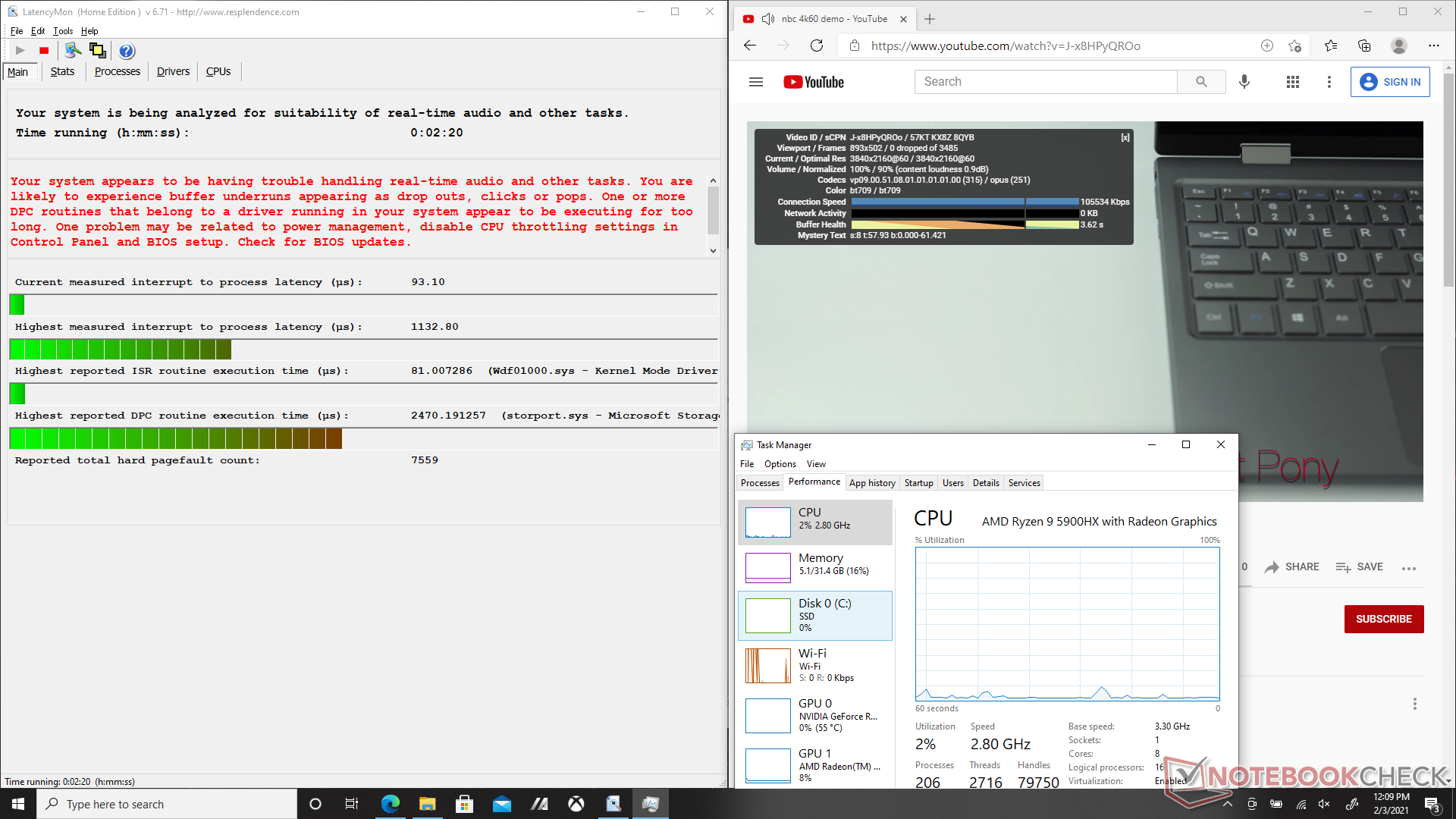Click the red SUBSCRIBE button

coord(1384,619)
